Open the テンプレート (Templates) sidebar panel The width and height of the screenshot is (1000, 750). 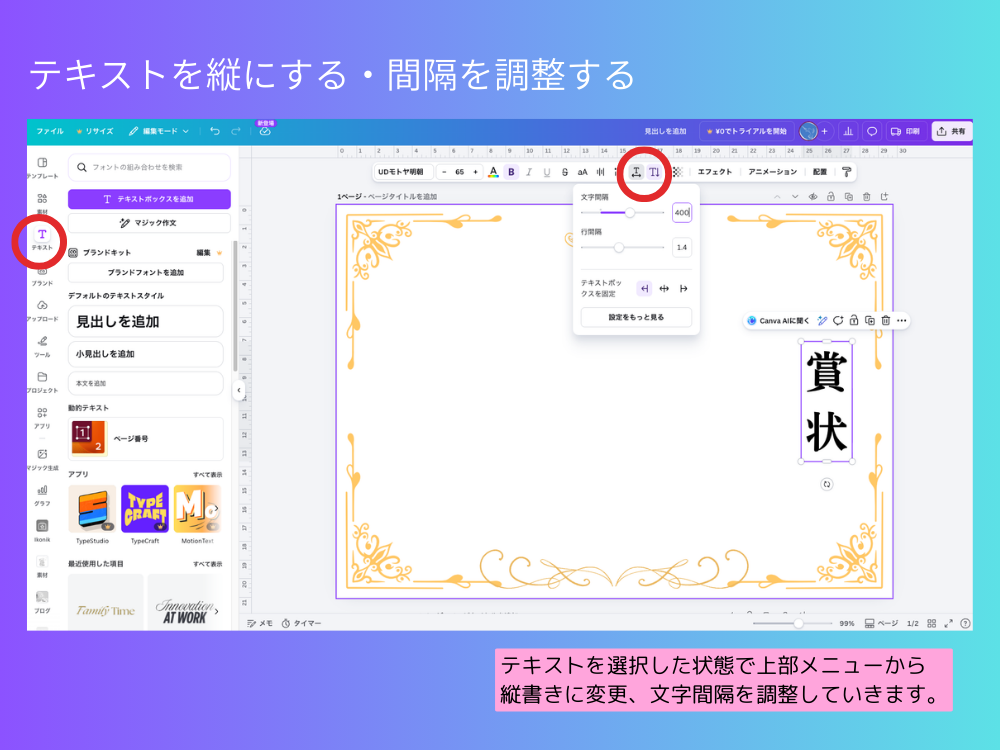[x=42, y=168]
